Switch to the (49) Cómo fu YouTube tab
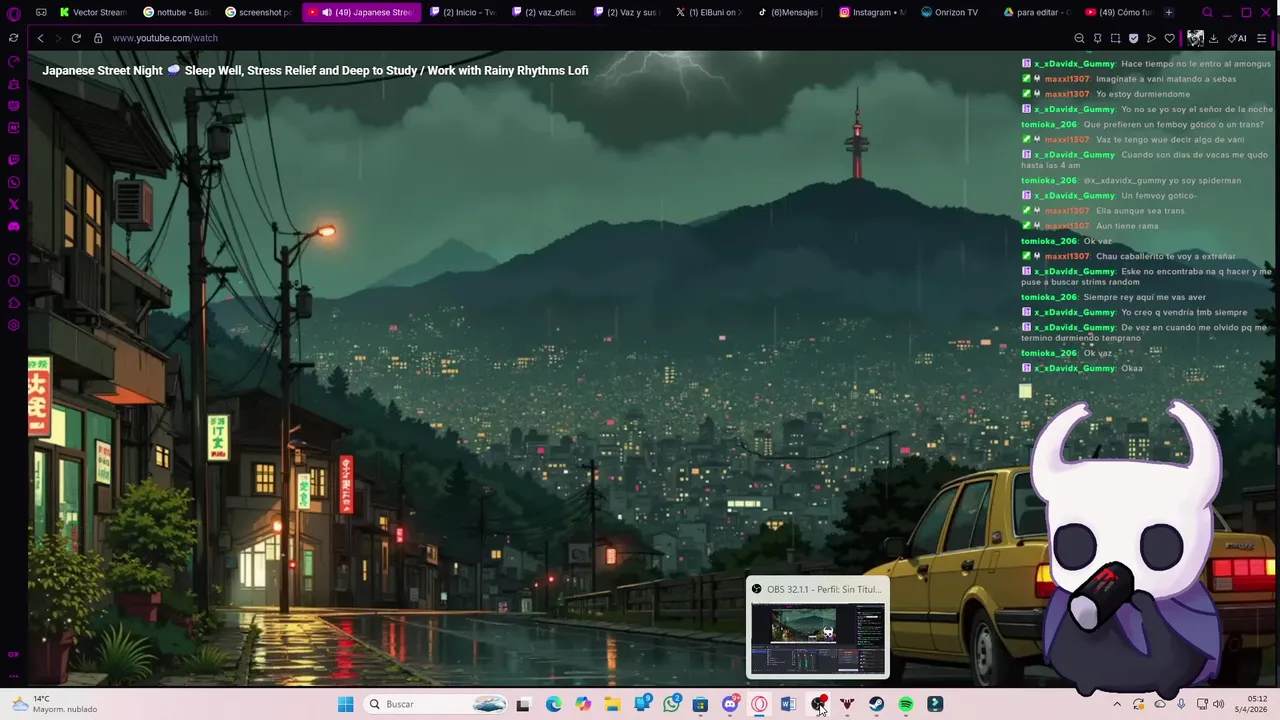This screenshot has height=720, width=1280. tap(1118, 12)
